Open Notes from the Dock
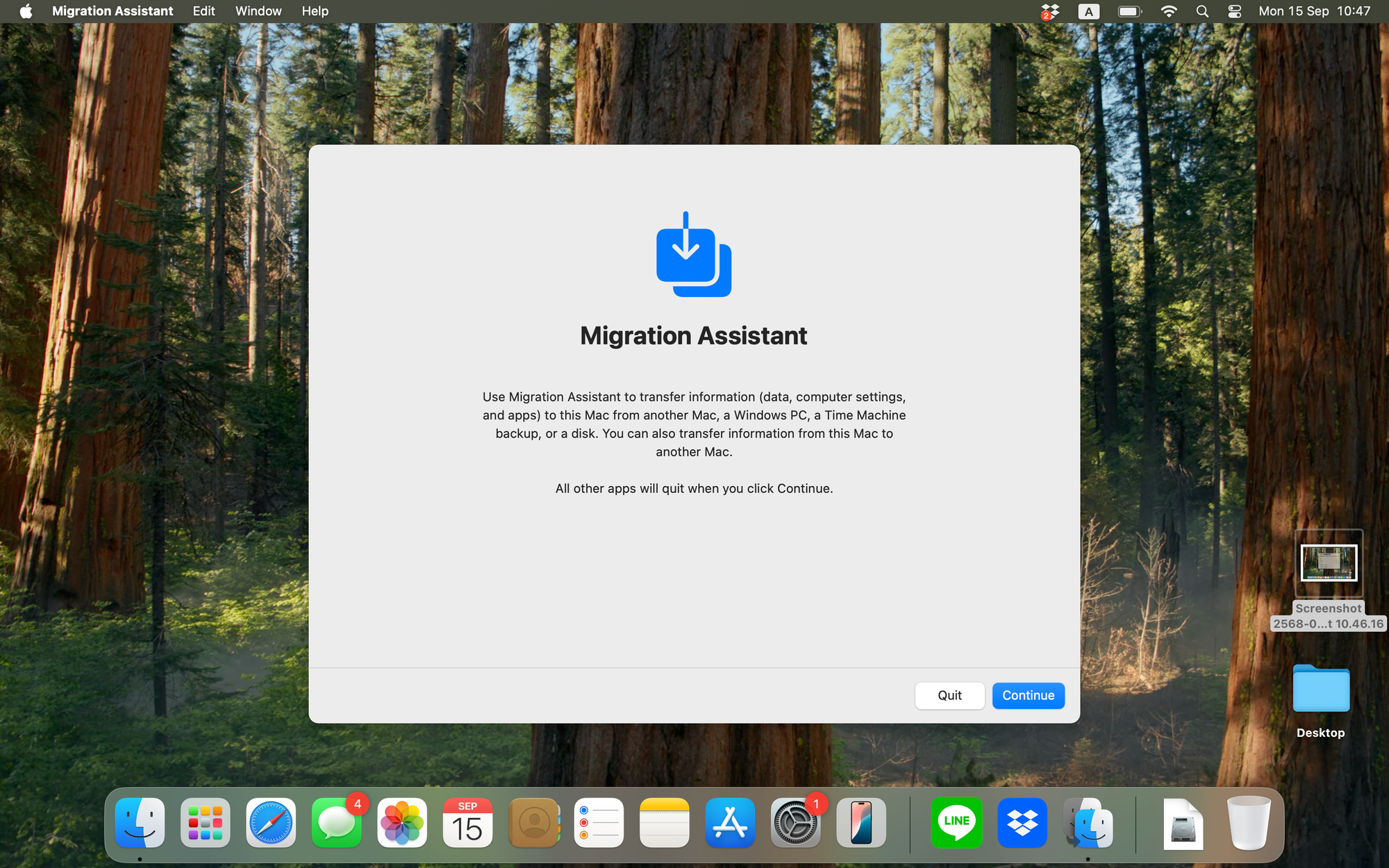 pyautogui.click(x=665, y=823)
